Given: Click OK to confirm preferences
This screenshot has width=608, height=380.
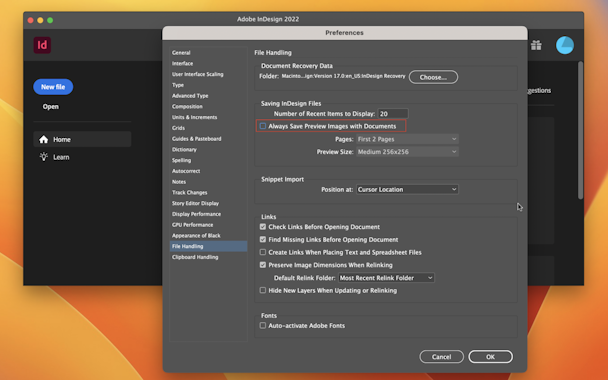Looking at the screenshot, I should [491, 357].
